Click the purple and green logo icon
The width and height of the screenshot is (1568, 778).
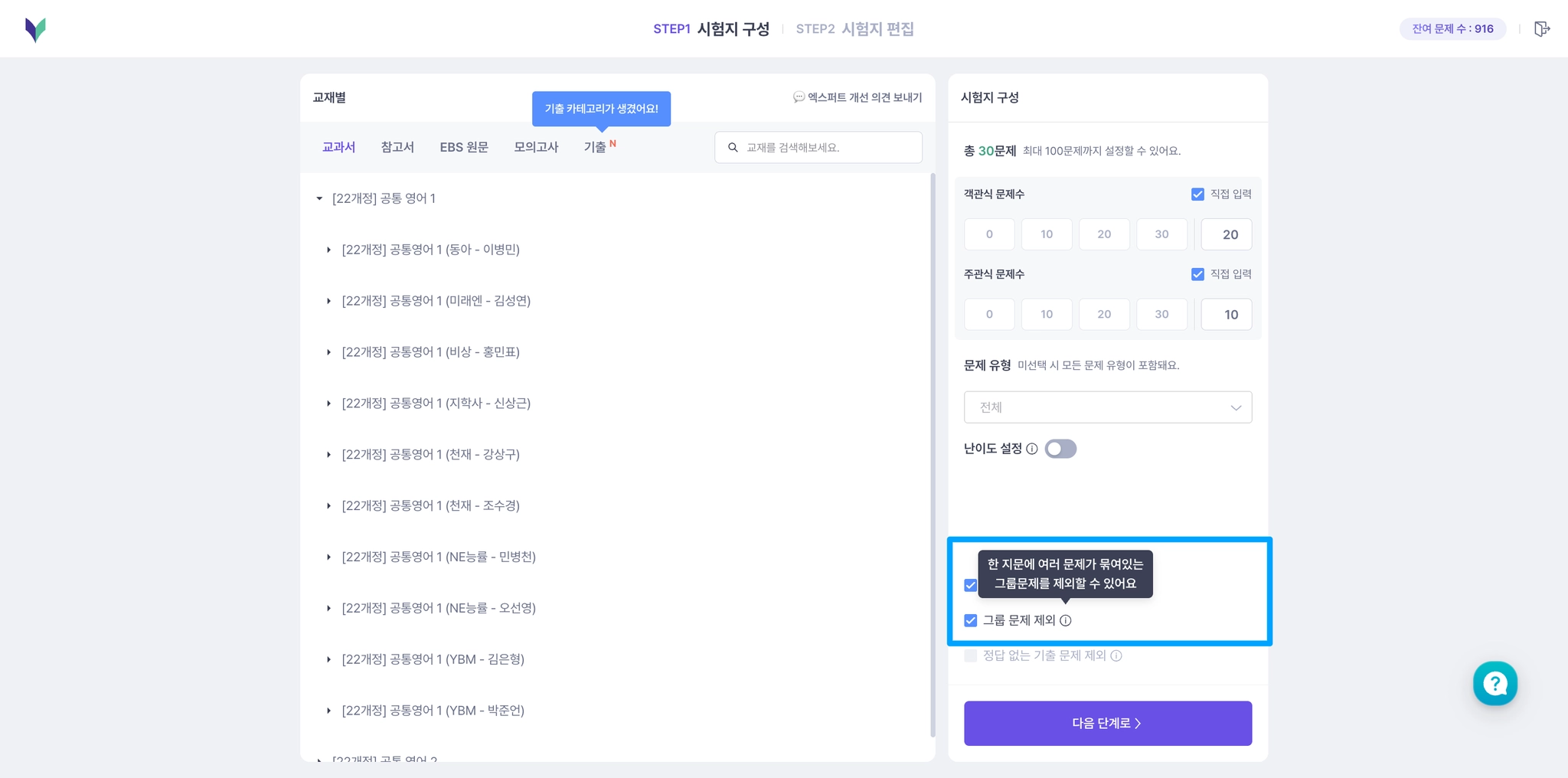35,29
